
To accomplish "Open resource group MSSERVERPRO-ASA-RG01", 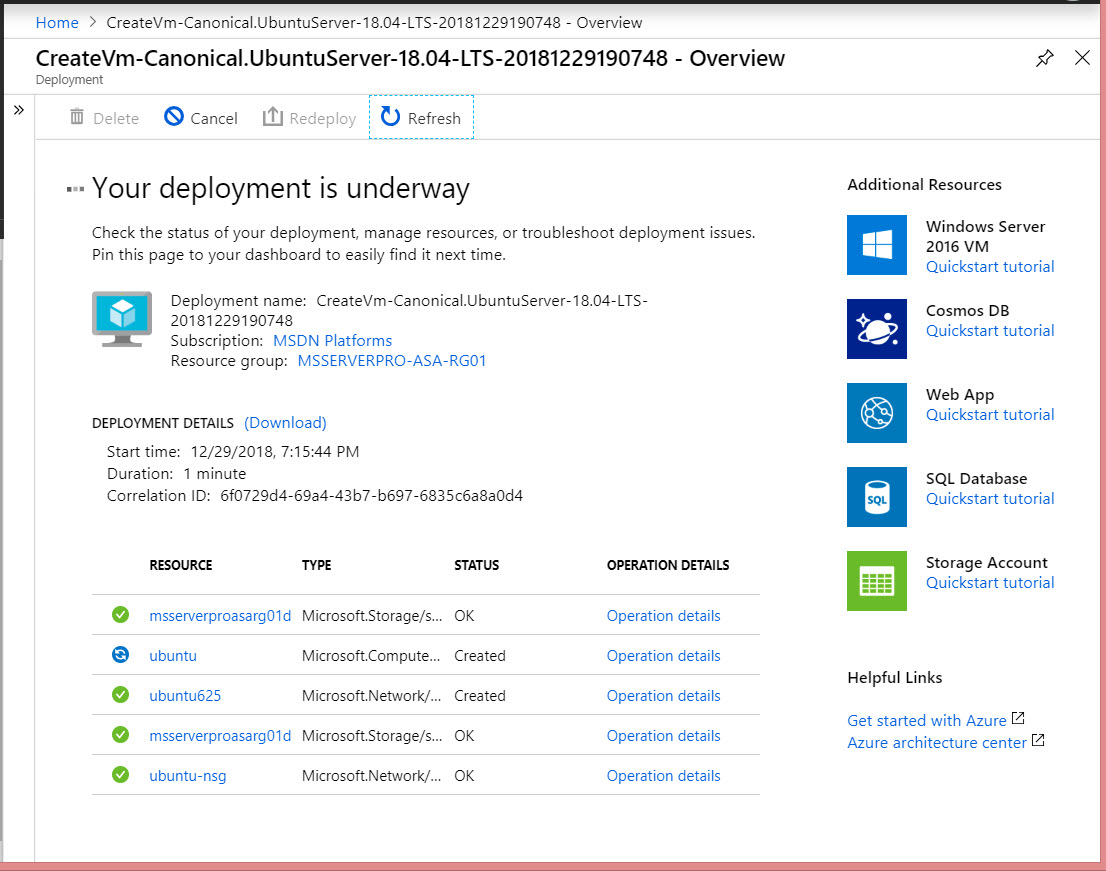I will (392, 361).
